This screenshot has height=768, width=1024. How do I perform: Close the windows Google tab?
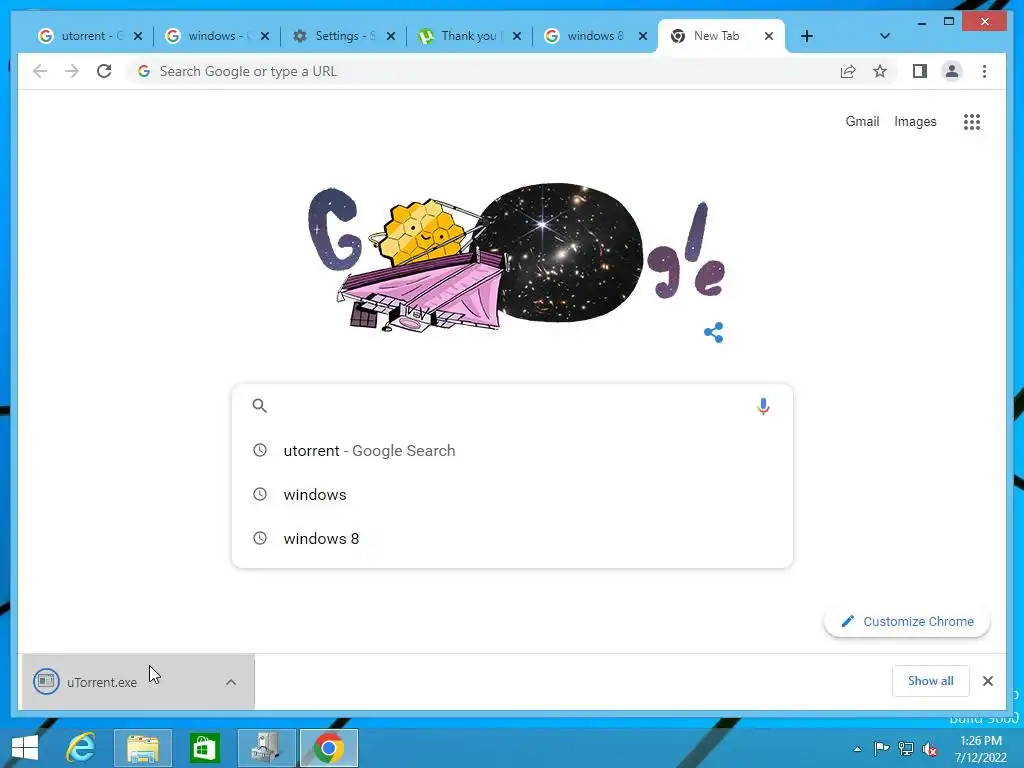264,36
